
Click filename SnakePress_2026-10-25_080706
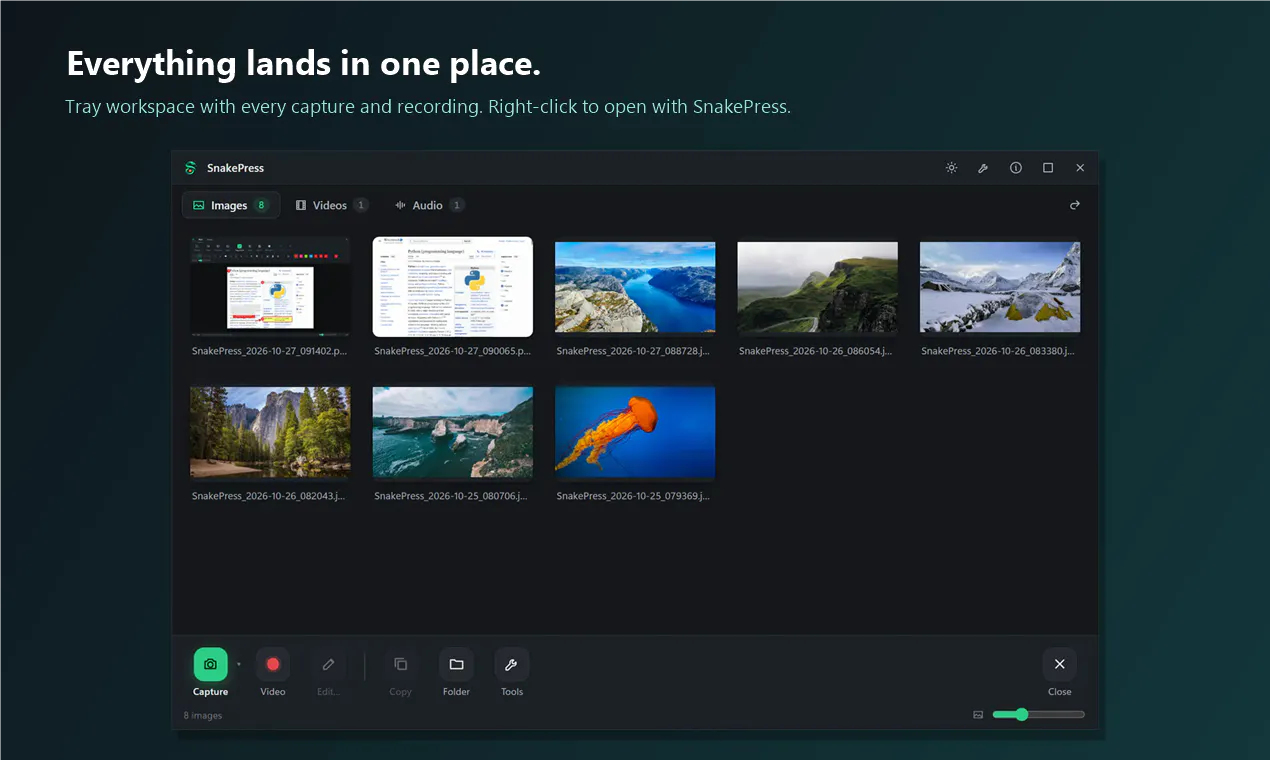453,496
